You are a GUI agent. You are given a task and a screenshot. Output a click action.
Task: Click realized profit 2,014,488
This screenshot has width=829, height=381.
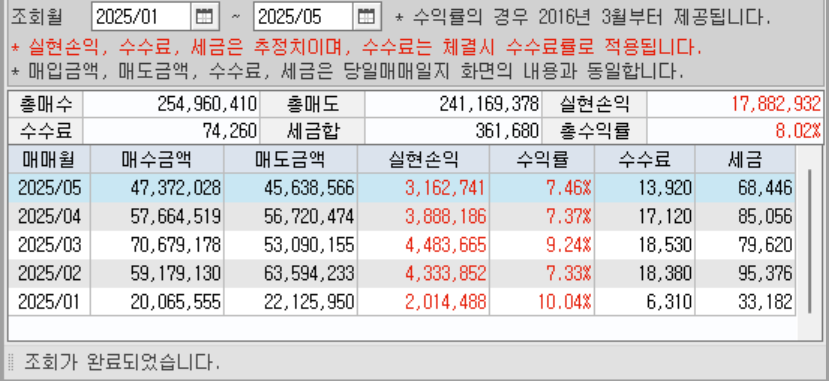point(446,302)
